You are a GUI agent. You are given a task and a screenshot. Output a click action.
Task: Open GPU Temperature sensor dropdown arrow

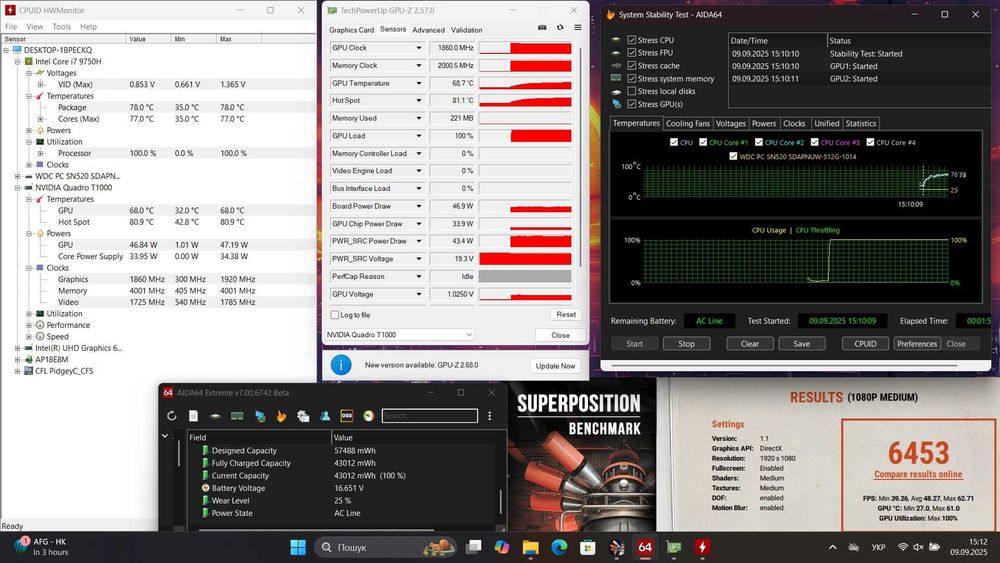pos(419,83)
